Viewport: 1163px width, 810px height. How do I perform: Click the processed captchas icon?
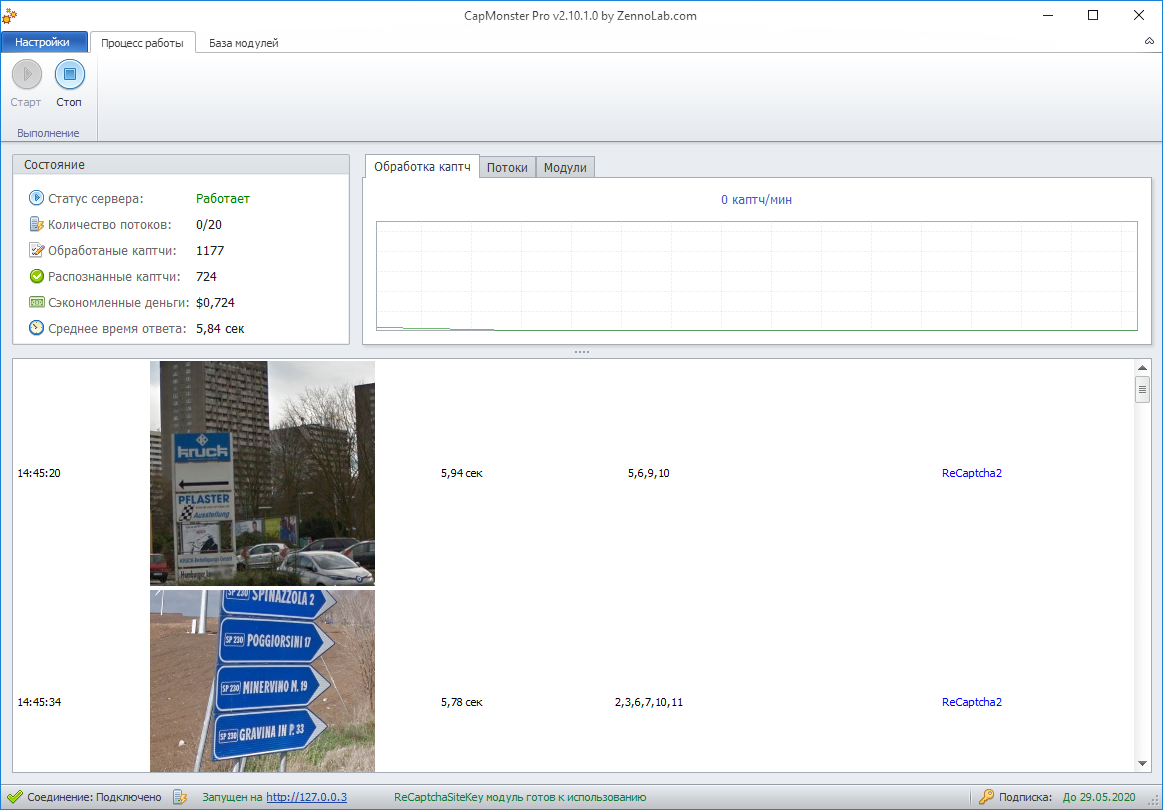click(x=37, y=250)
